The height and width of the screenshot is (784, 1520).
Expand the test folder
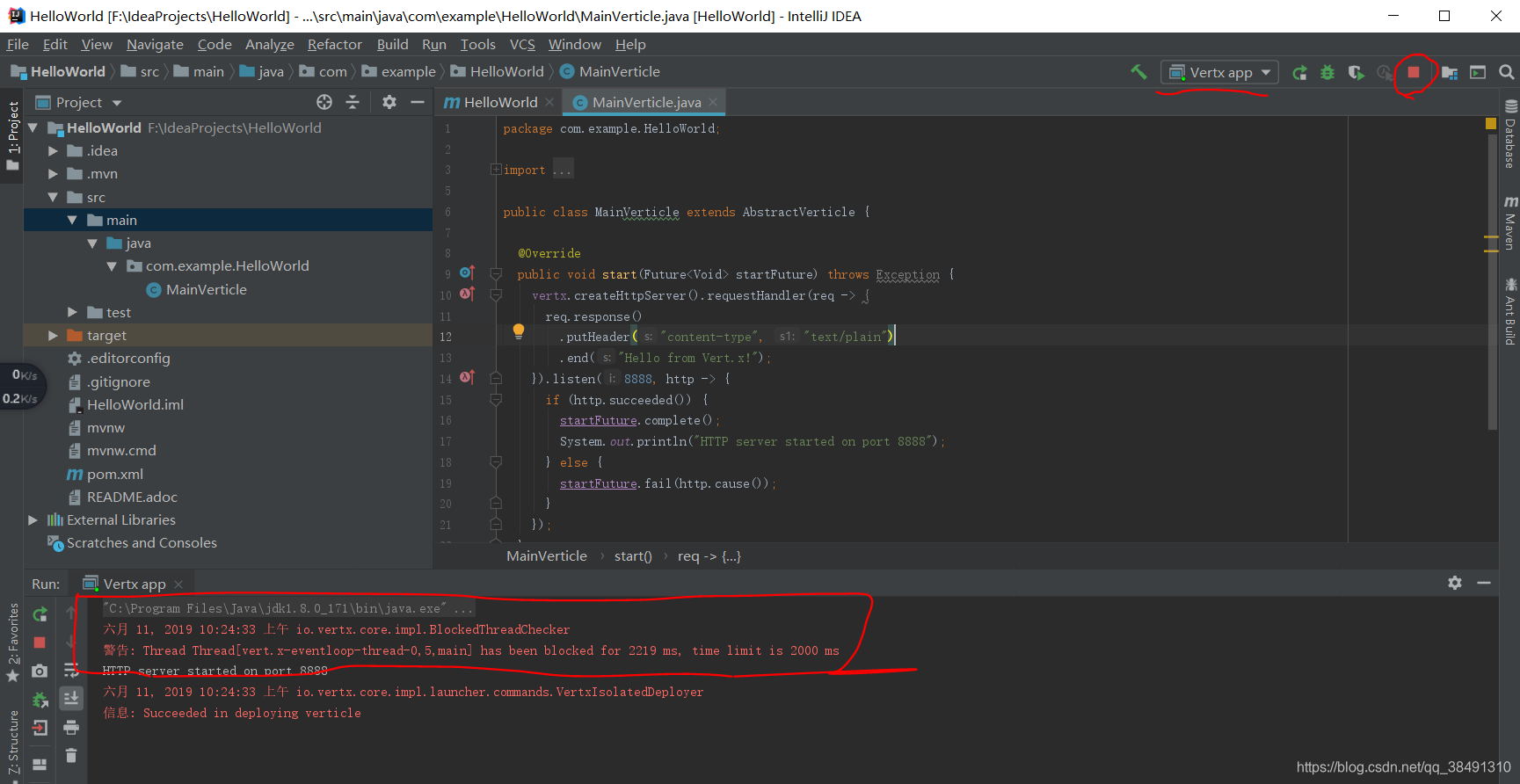pos(72,312)
